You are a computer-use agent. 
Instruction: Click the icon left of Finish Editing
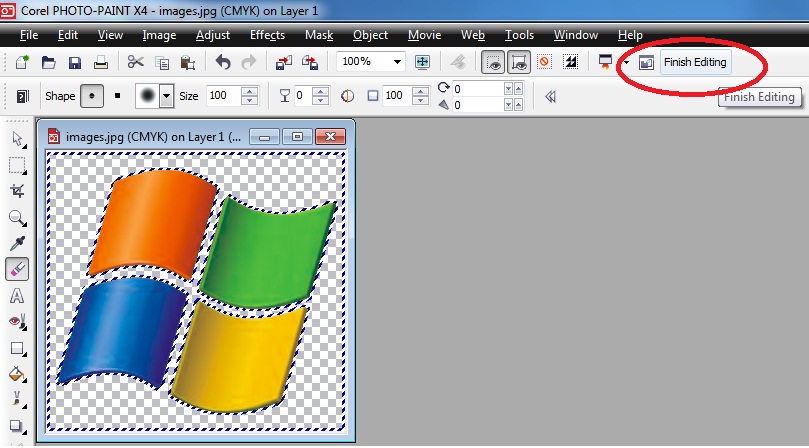click(646, 62)
